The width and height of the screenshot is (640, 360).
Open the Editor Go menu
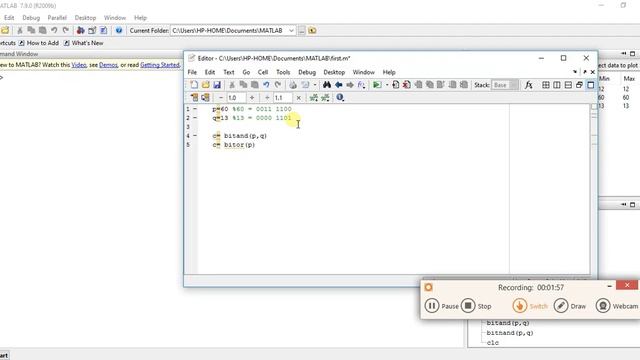pyautogui.click(x=246, y=72)
